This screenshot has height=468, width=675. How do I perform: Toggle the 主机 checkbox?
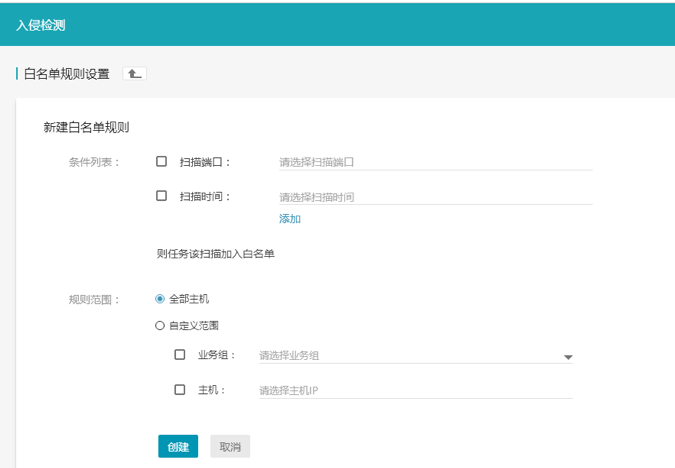coord(180,390)
